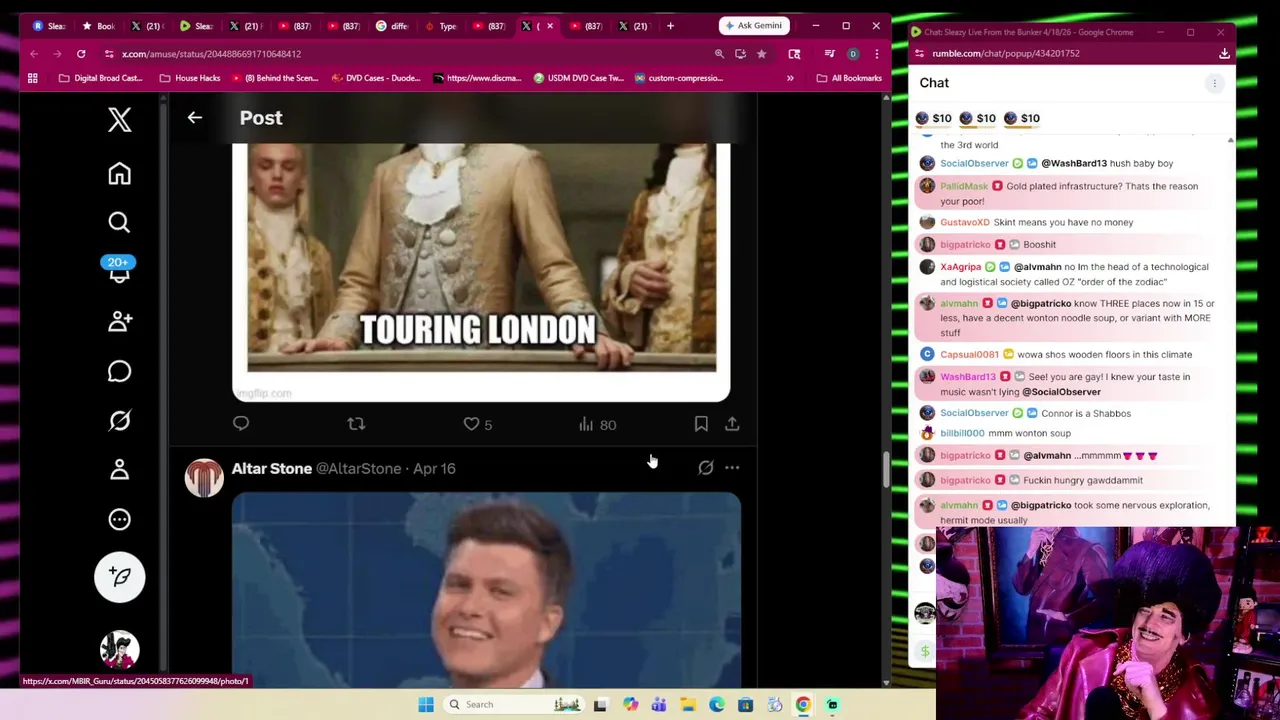The image size is (1280, 720).
Task: Click Capsual0081 username in chat
Action: (x=969, y=354)
